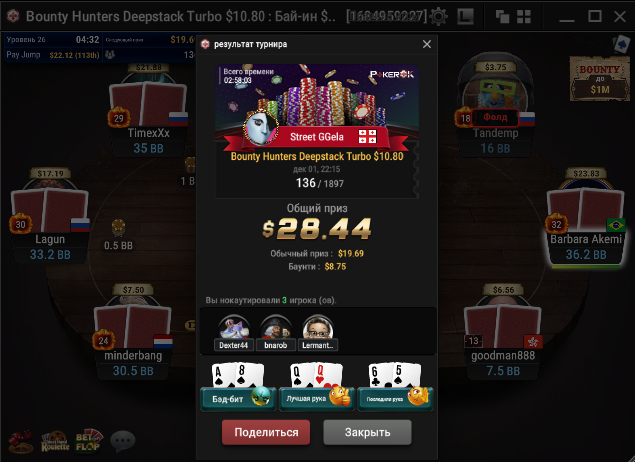Share the tournament result with Поделиться
635x462 pixels.
point(266,432)
